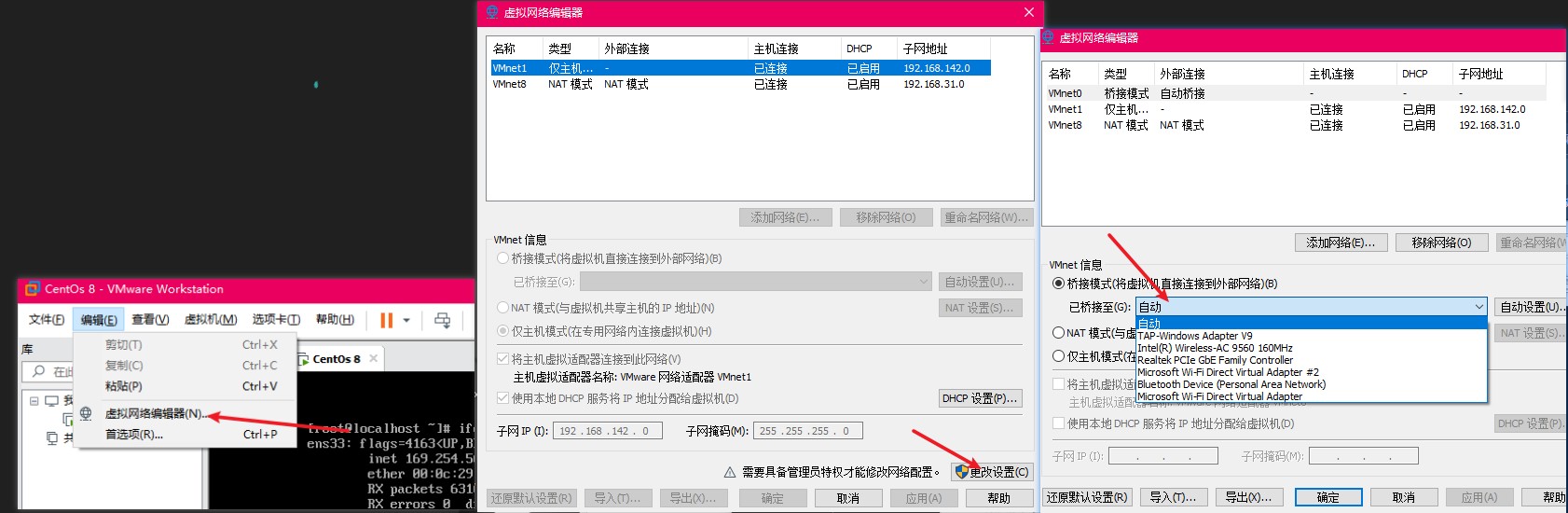Click 导入(T)... in the VMnet0 dialog
Image resolution: width=1568 pixels, height=513 pixels.
(1174, 498)
